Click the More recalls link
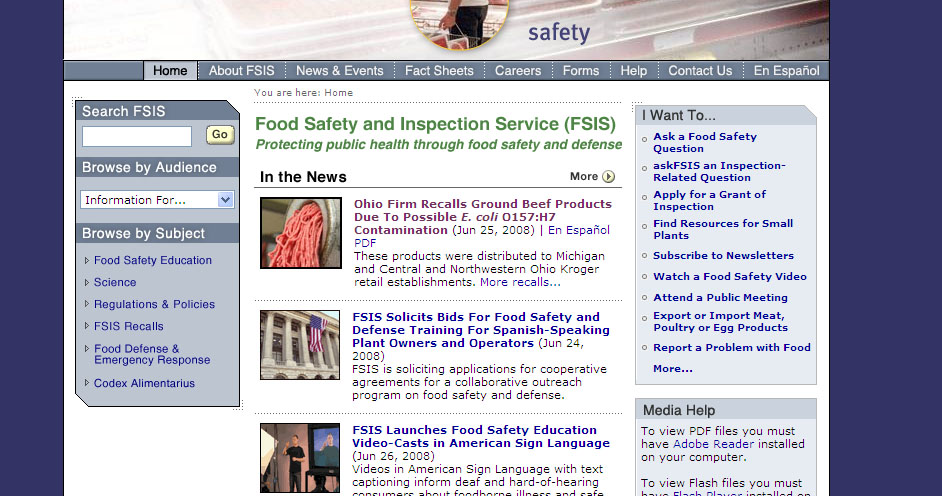This screenshot has width=942, height=496. (x=520, y=282)
